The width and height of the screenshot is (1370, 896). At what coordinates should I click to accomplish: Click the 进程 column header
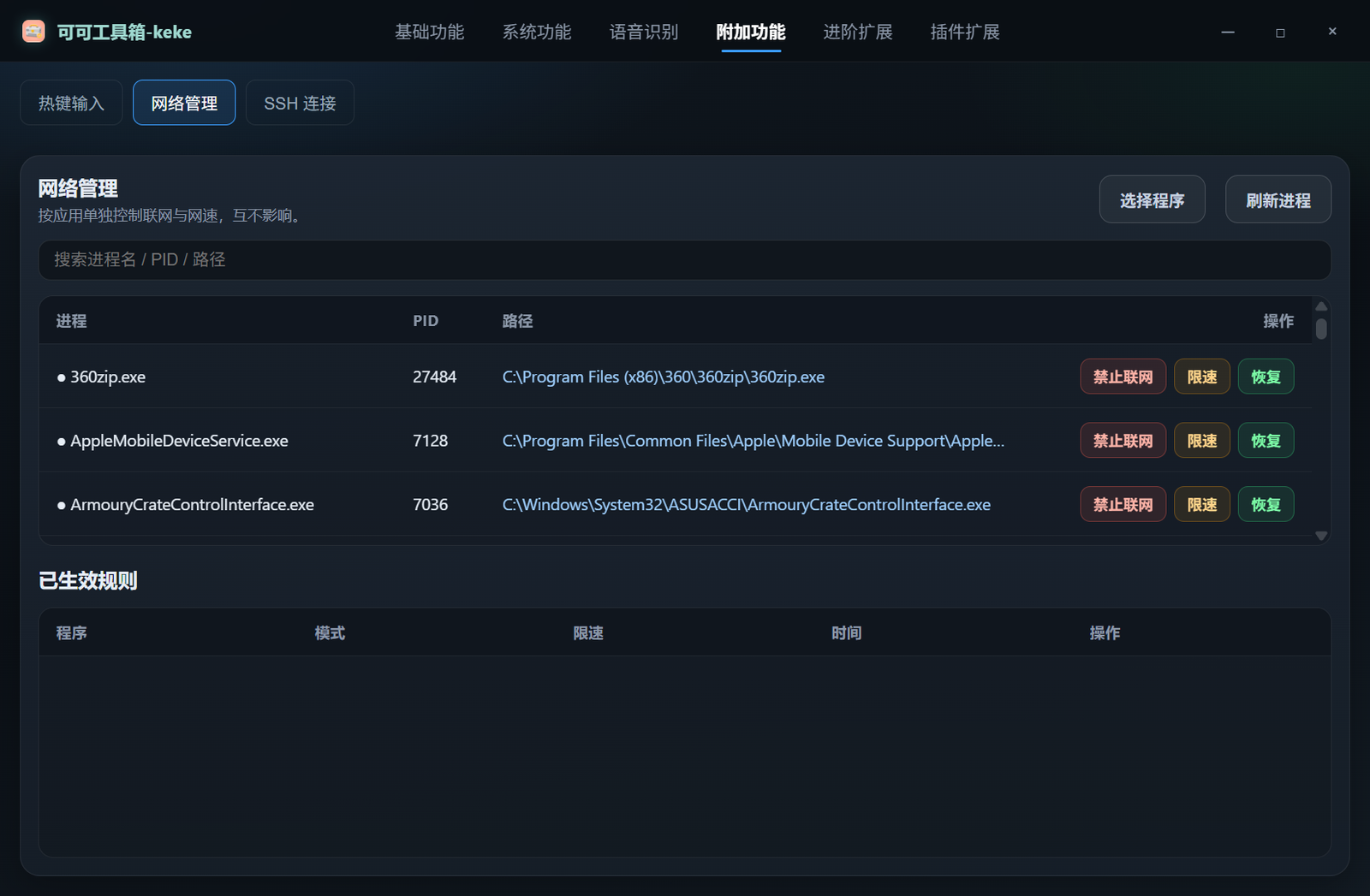coord(71,321)
